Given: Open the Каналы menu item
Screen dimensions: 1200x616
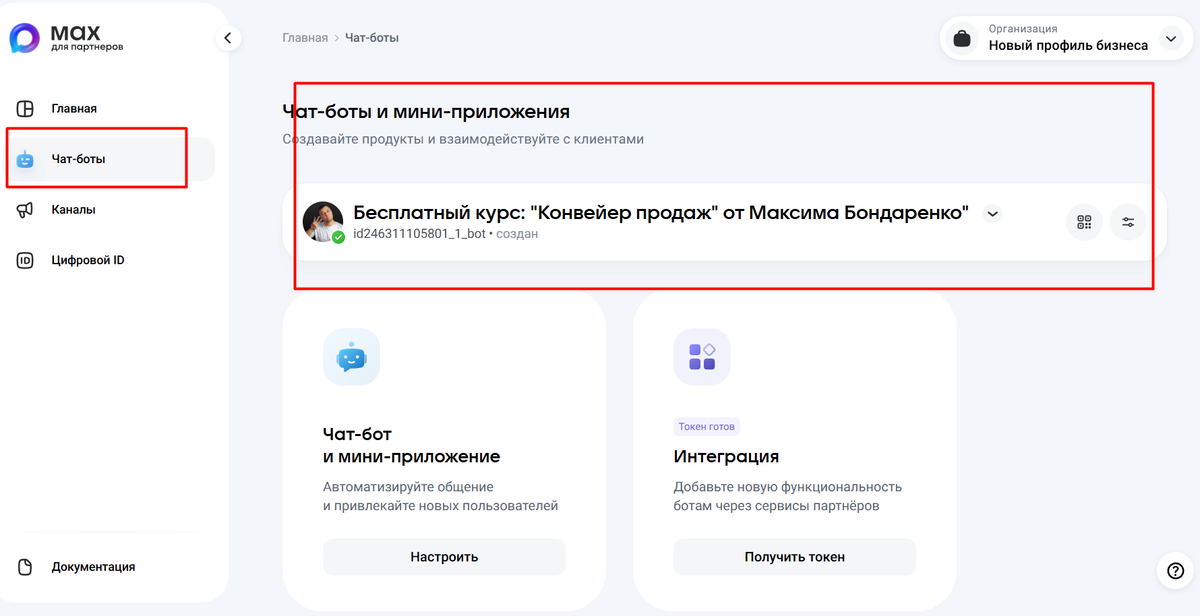Looking at the screenshot, I should pyautogui.click(x=74, y=210).
